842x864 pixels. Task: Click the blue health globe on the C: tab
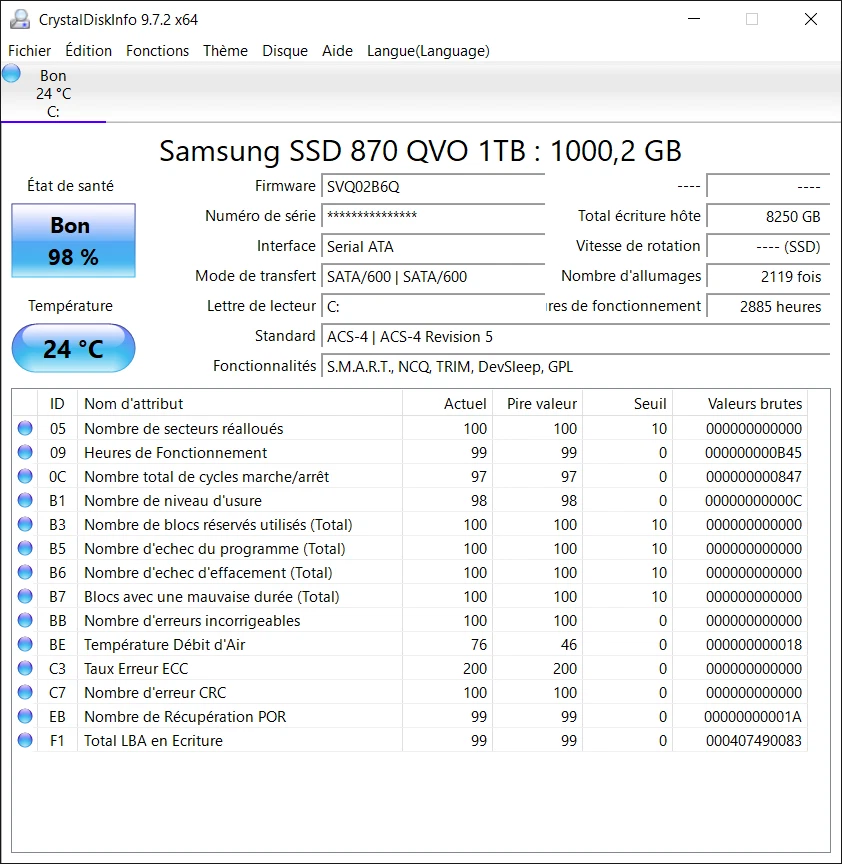click(x=11, y=72)
